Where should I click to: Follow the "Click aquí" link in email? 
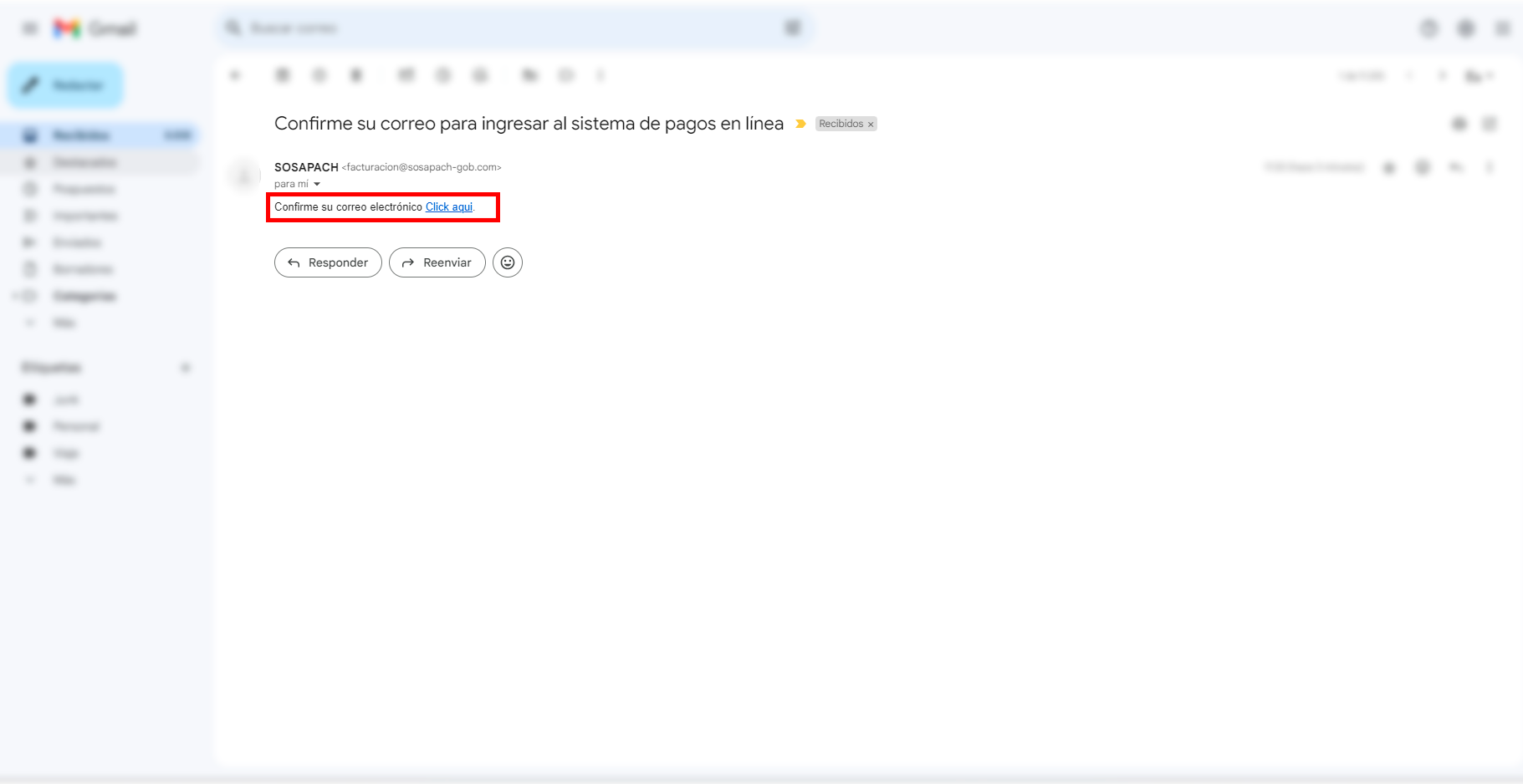[449, 207]
